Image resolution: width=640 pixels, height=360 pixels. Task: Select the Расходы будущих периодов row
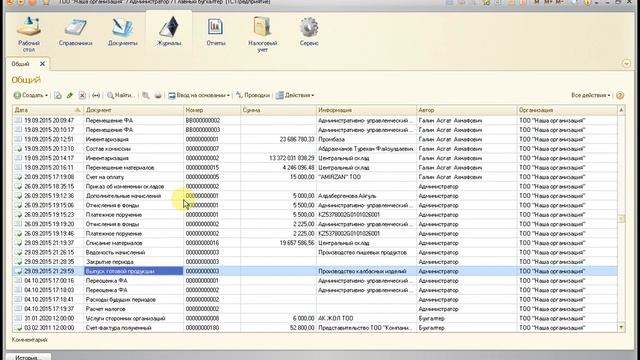[x=315, y=299]
